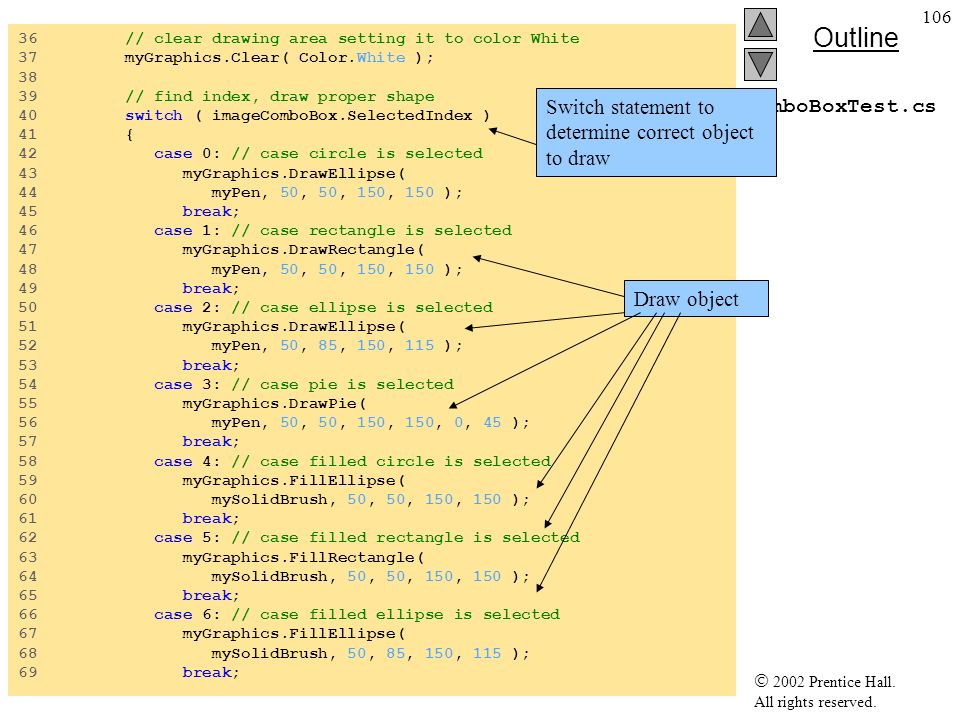The image size is (960, 720).
Task: Click the break statement on line 69
Action: (x=211, y=673)
